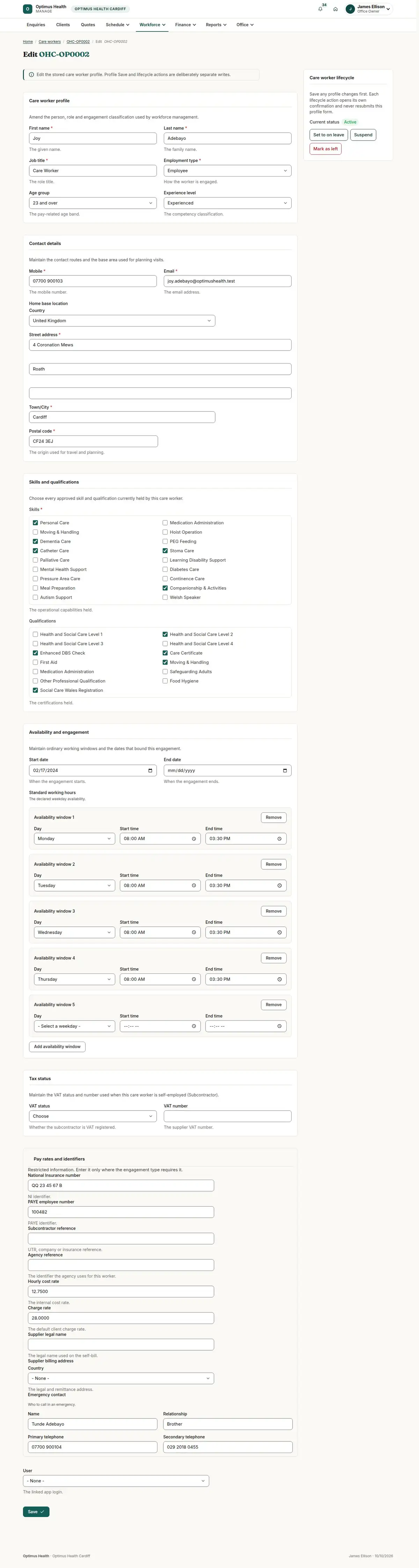Open the Schedule menu
The width and height of the screenshot is (419, 1568).
pyautogui.click(x=117, y=25)
